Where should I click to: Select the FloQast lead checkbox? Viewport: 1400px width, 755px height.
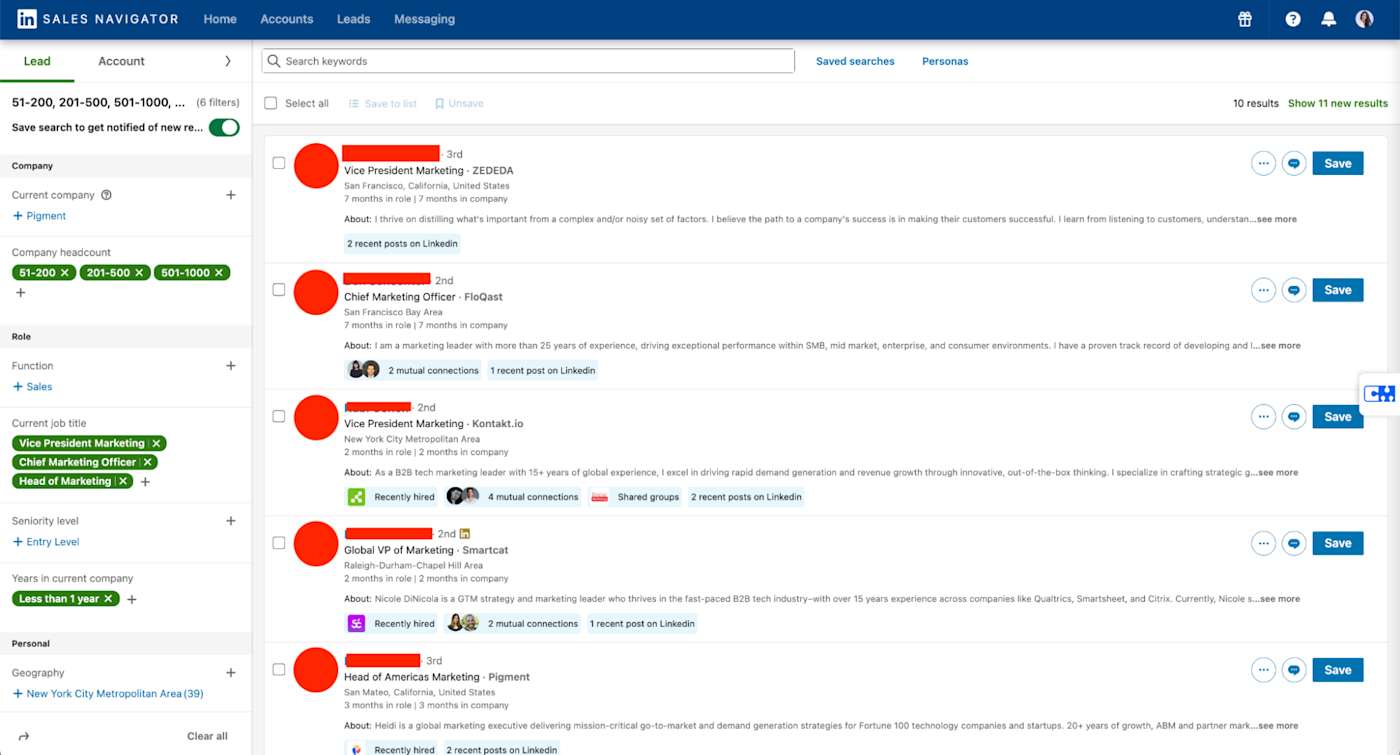click(279, 290)
